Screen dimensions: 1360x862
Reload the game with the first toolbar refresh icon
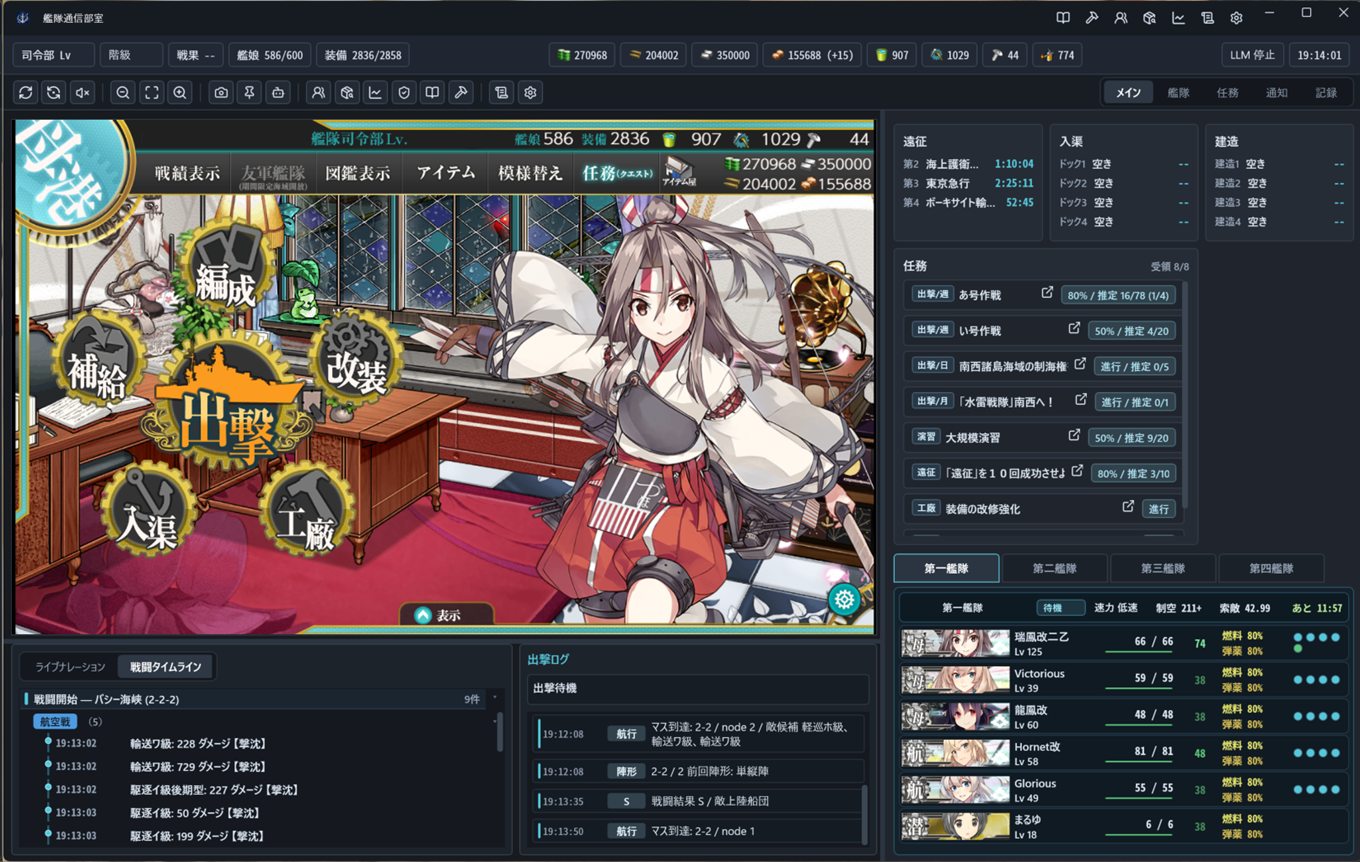coord(26,92)
